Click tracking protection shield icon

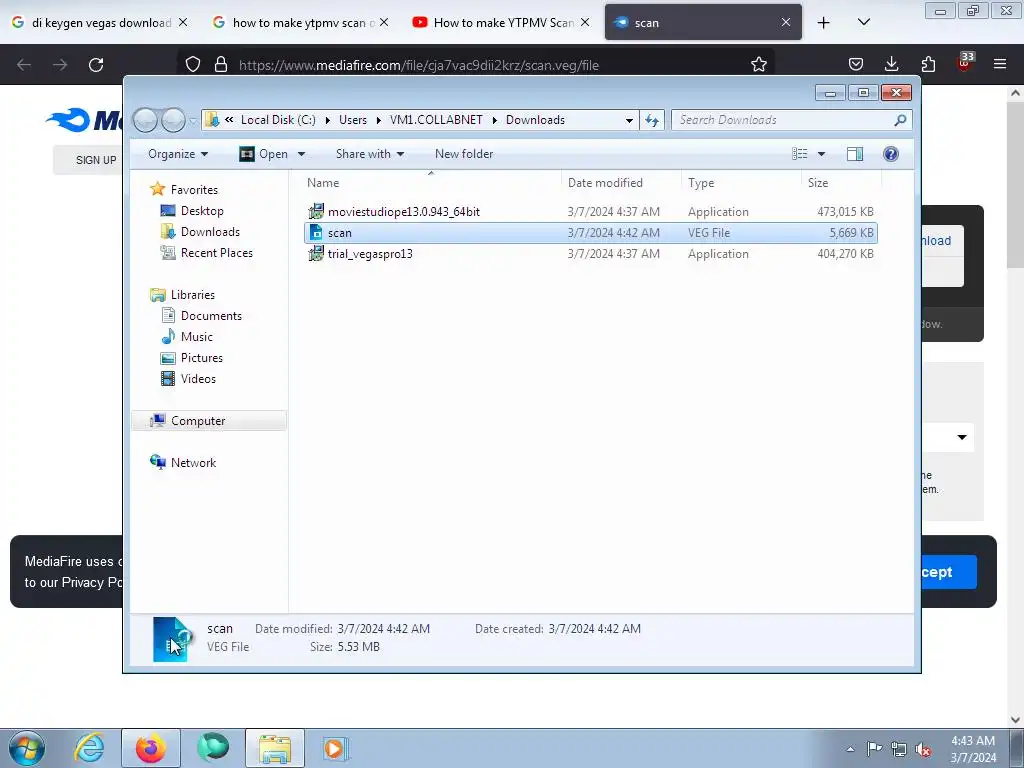(x=193, y=65)
